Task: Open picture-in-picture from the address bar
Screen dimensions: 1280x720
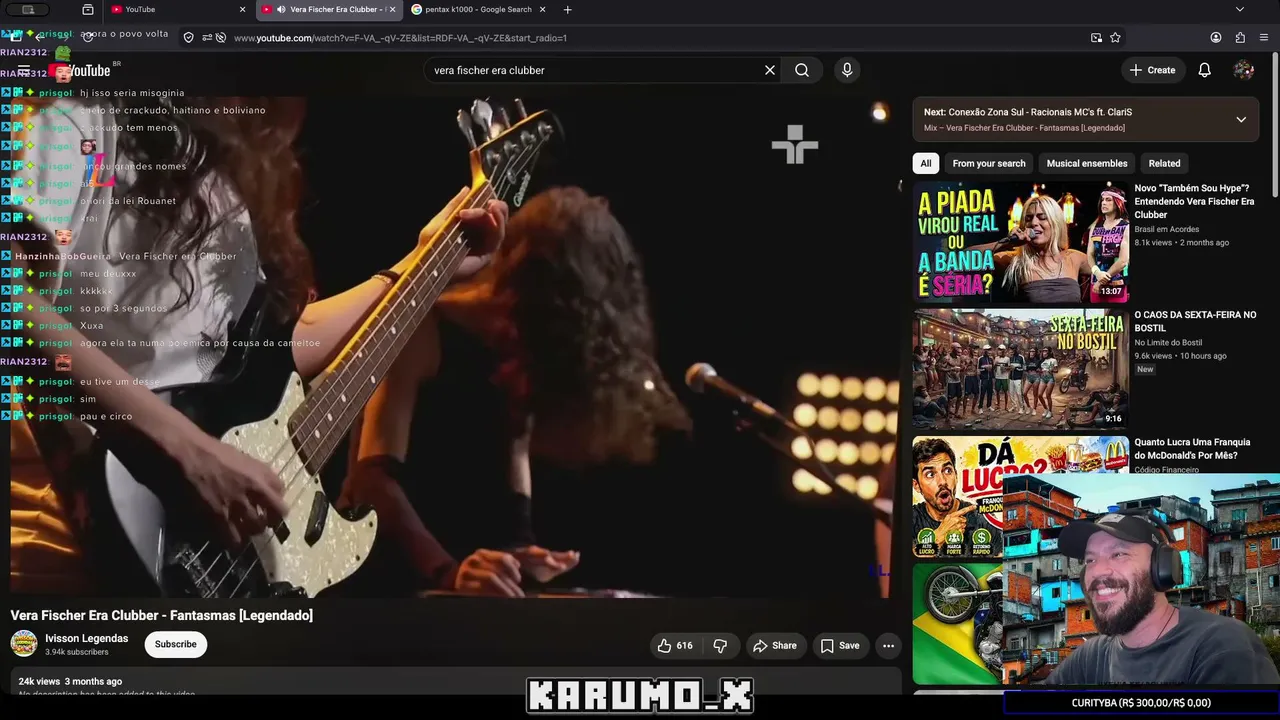Action: click(x=1096, y=38)
